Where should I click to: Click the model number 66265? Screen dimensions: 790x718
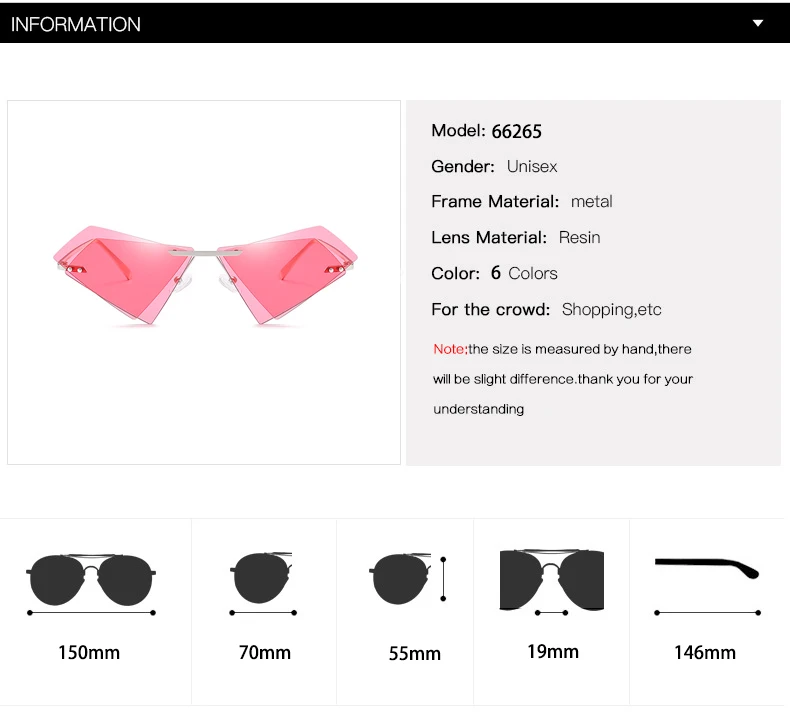pyautogui.click(x=516, y=132)
